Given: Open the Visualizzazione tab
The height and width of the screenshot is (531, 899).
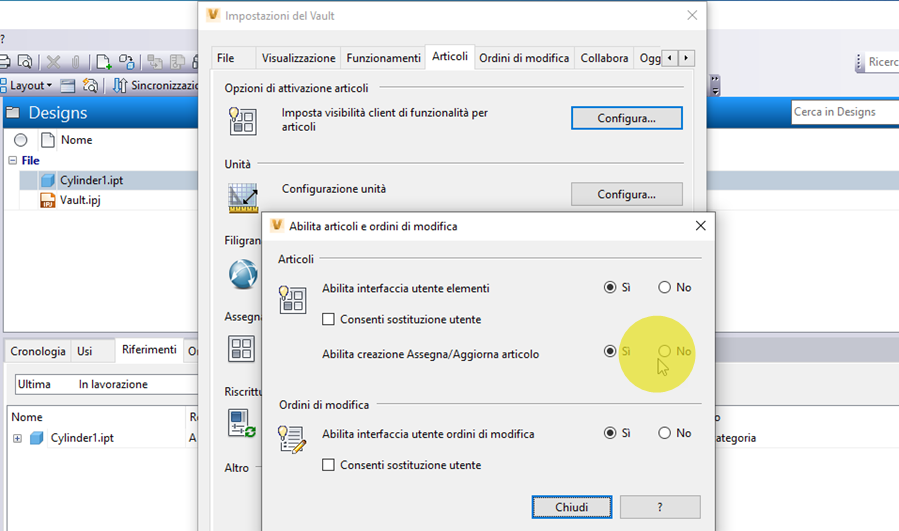Looking at the screenshot, I should (x=298, y=58).
